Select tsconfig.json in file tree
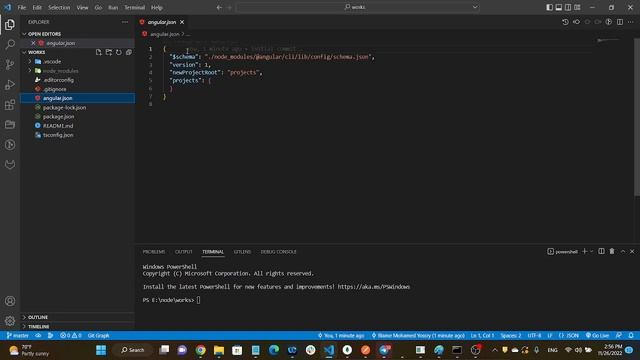 58,135
